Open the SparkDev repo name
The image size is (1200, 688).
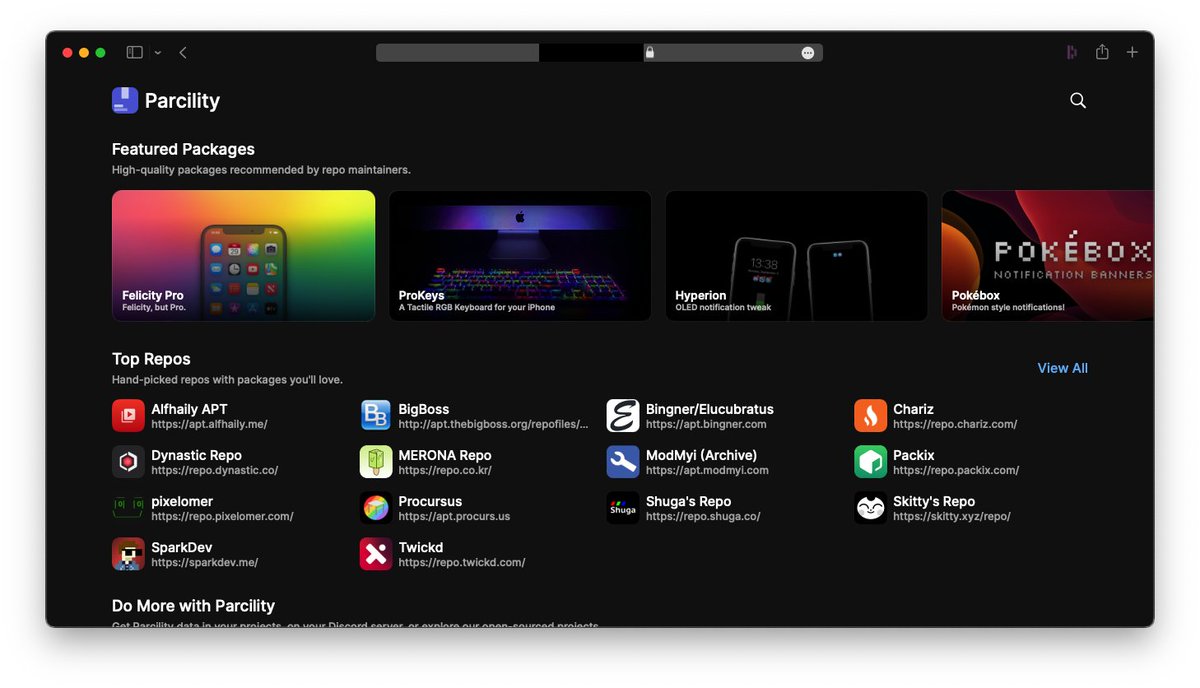(181, 547)
